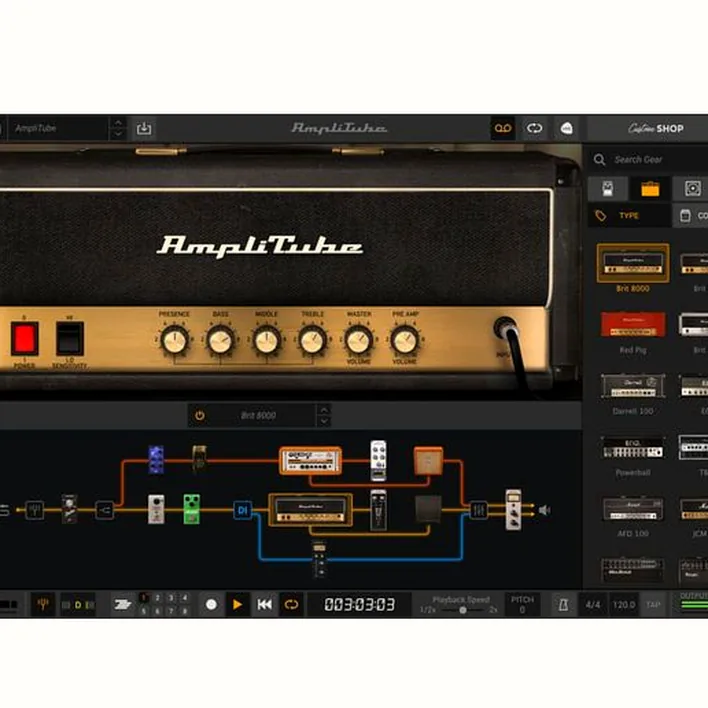Toggle the metronome icon

click(x=563, y=605)
